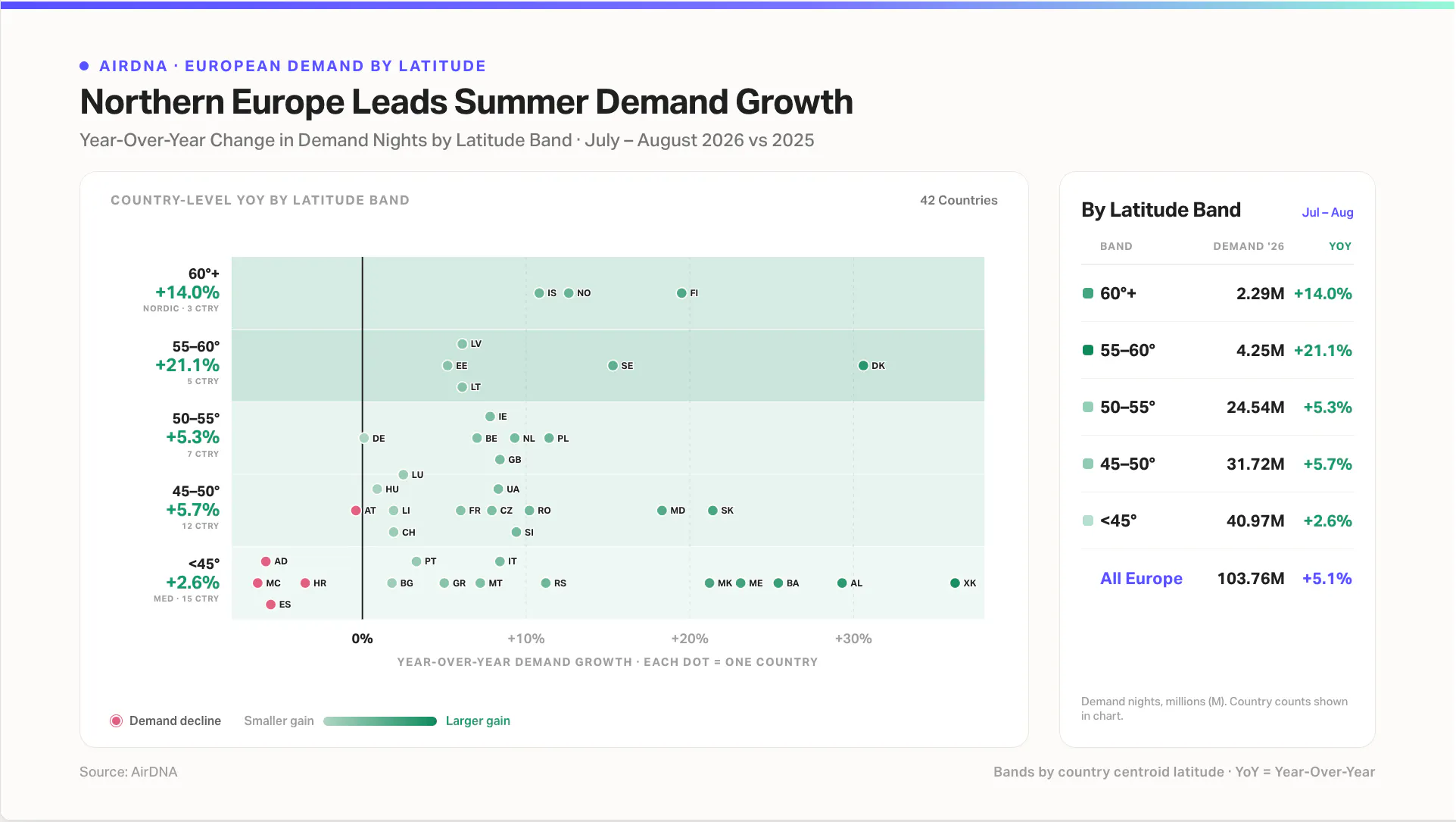Image resolution: width=1456 pixels, height=822 pixels.
Task: Click the 103.76M total value
Action: pos(1250,578)
